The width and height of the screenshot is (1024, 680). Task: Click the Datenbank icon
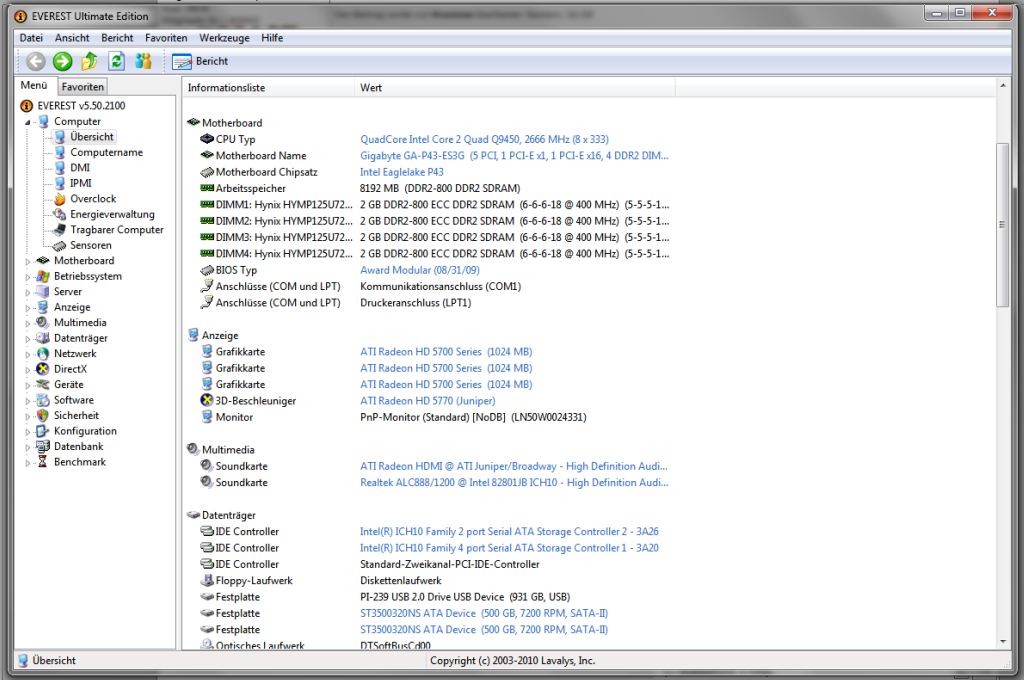[43, 446]
